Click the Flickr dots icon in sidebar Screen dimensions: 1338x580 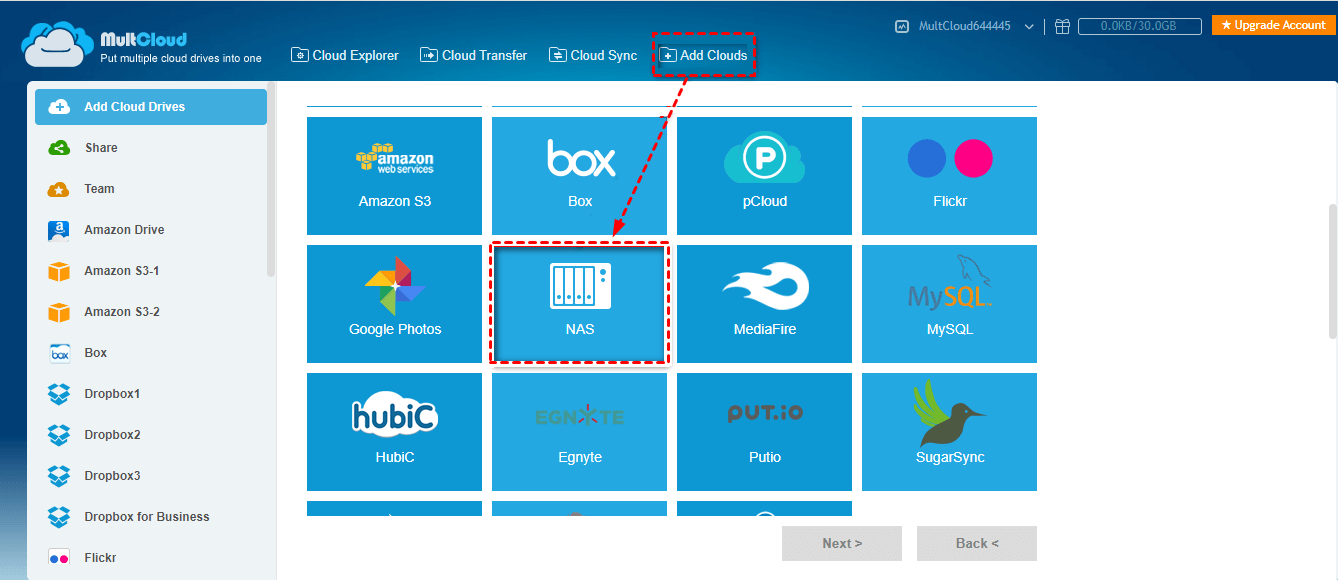tap(59, 558)
